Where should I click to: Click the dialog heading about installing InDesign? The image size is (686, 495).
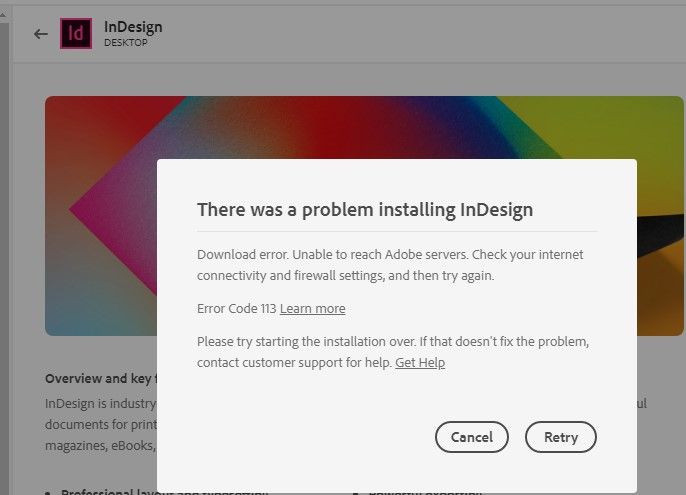tap(365, 210)
